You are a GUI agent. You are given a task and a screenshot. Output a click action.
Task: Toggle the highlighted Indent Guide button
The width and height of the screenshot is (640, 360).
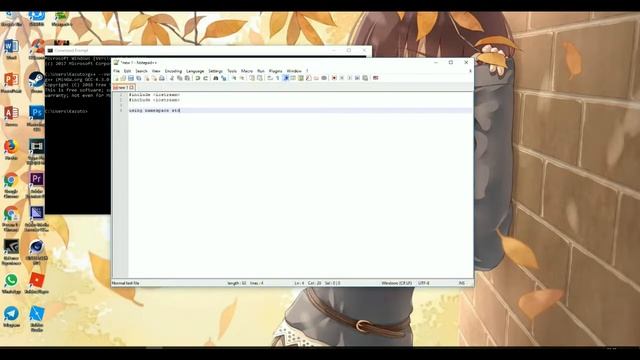click(x=286, y=78)
